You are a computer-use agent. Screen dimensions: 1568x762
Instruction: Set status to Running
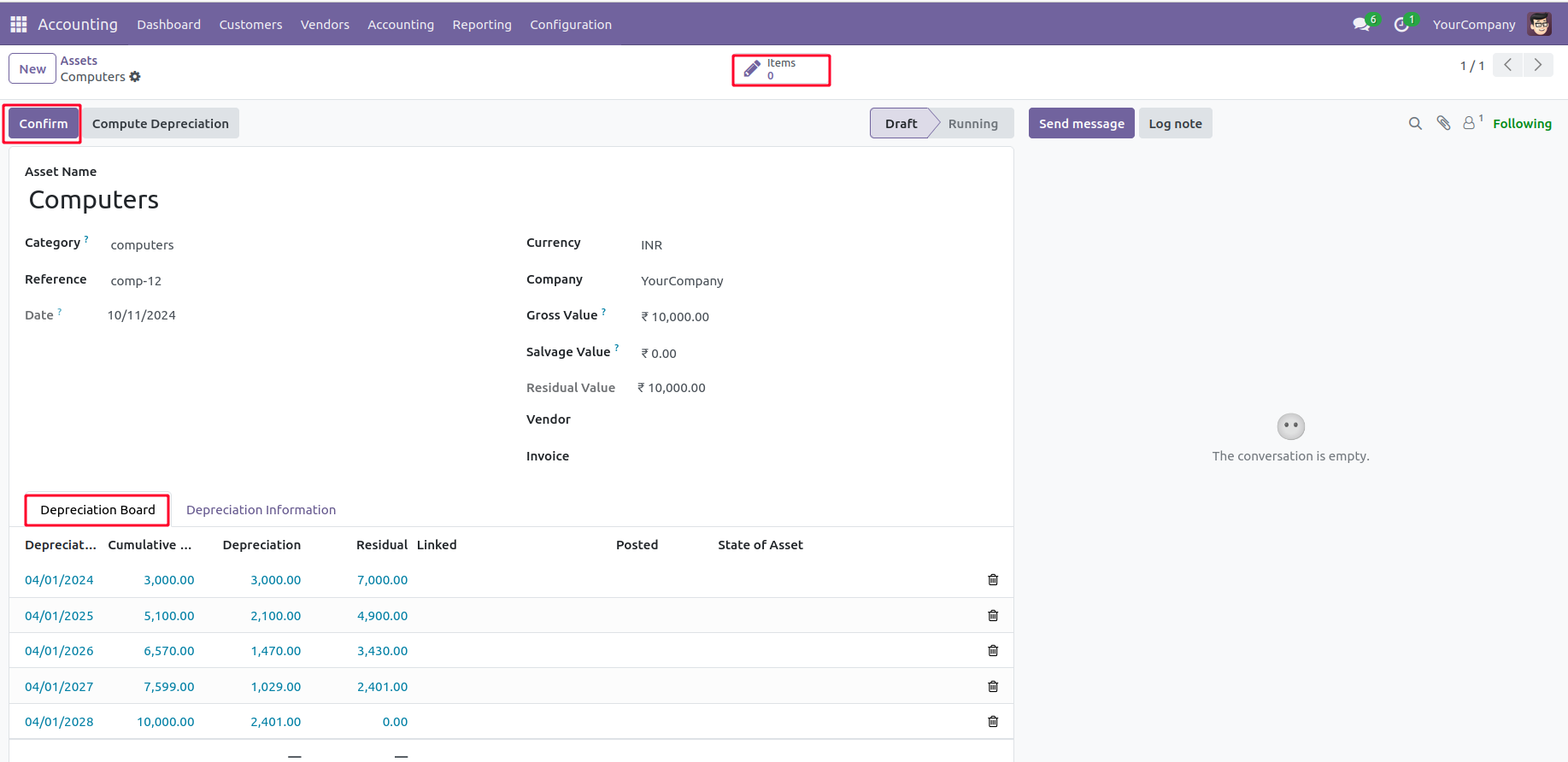972,124
